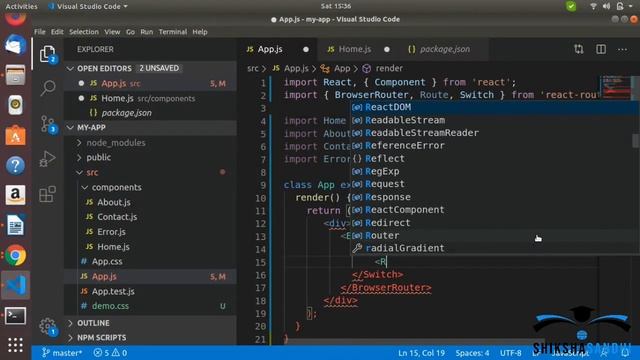Screen dimensions: 640x360
Task: Open the Selection menu
Action: (x=84, y=32)
